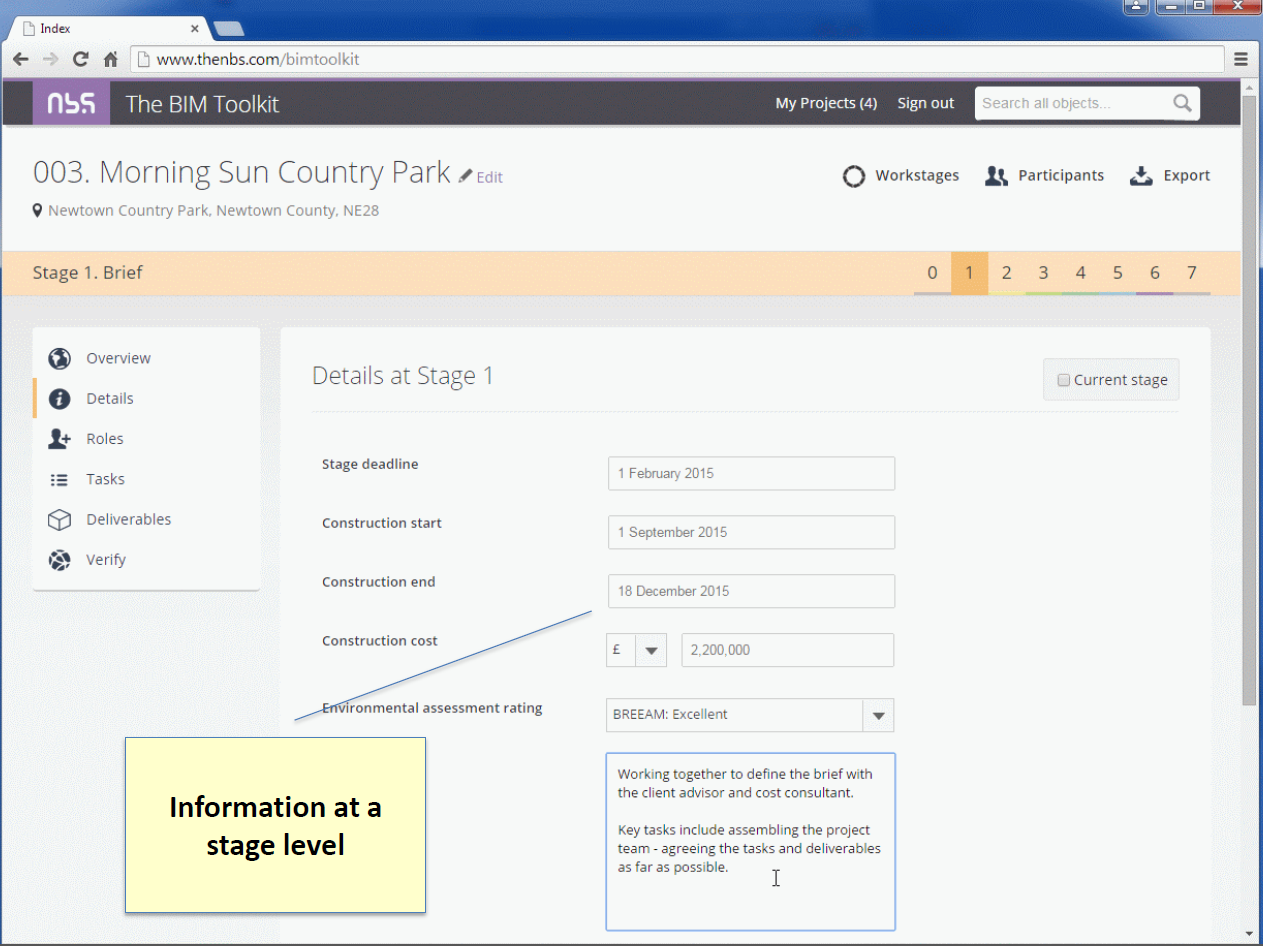Click the Participants people icon
The height and width of the screenshot is (946, 1263).
[996, 177]
